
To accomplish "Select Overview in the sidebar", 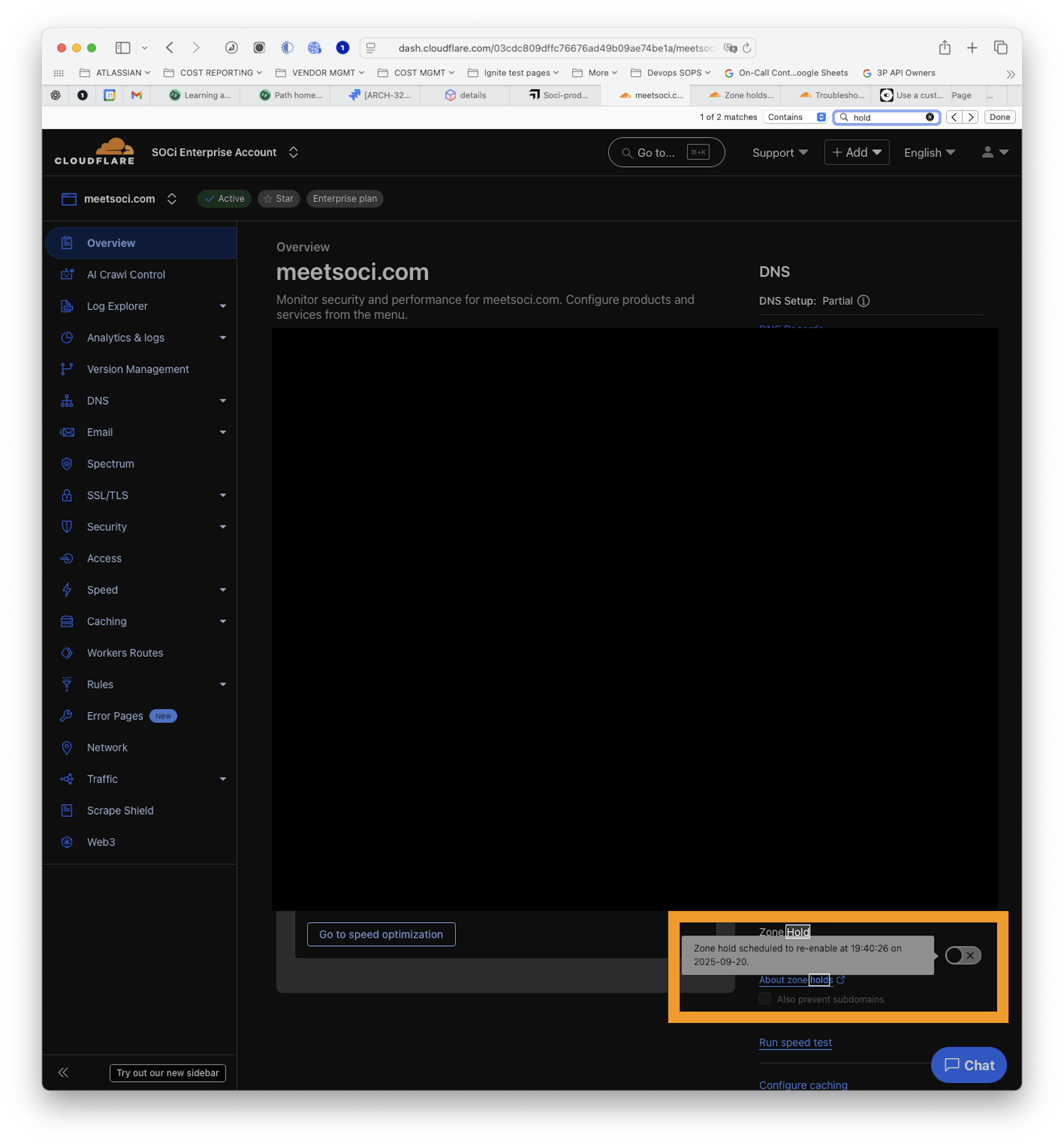I will 111,243.
